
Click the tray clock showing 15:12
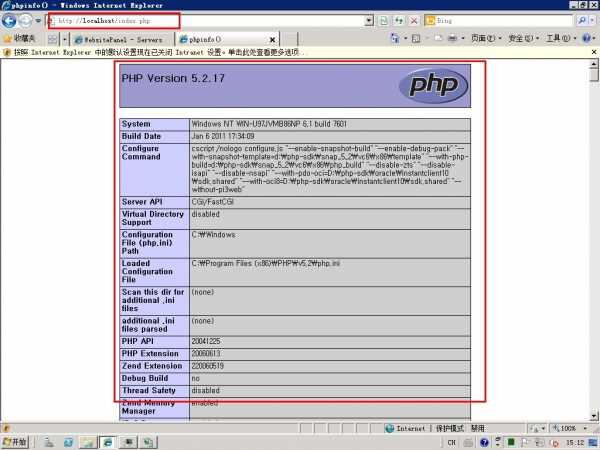[x=575, y=443]
